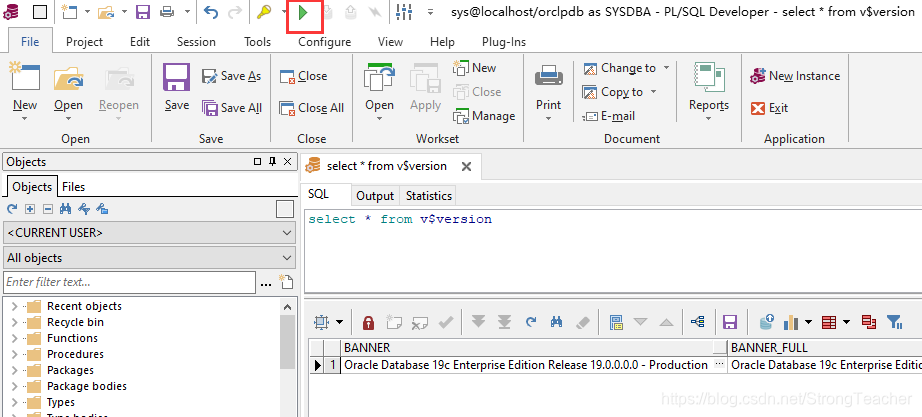Click the database export icon in result toolbar
Viewport: 922px width, 417px height.
click(766, 322)
